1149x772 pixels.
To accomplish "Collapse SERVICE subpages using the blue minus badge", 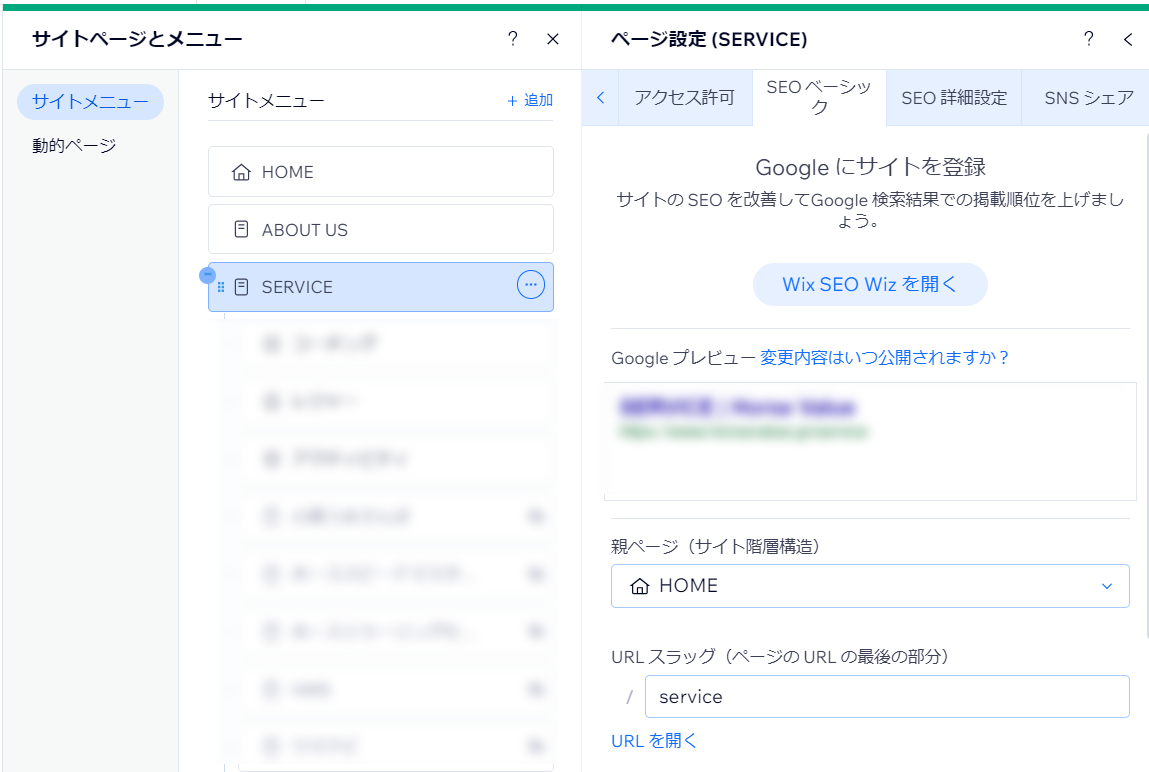I will pos(207,275).
